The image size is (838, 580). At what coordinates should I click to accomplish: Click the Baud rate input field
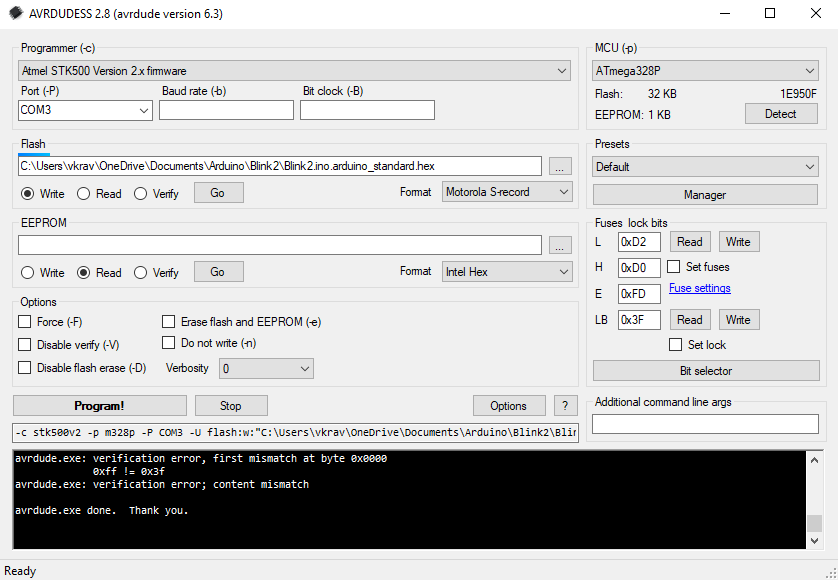point(226,110)
